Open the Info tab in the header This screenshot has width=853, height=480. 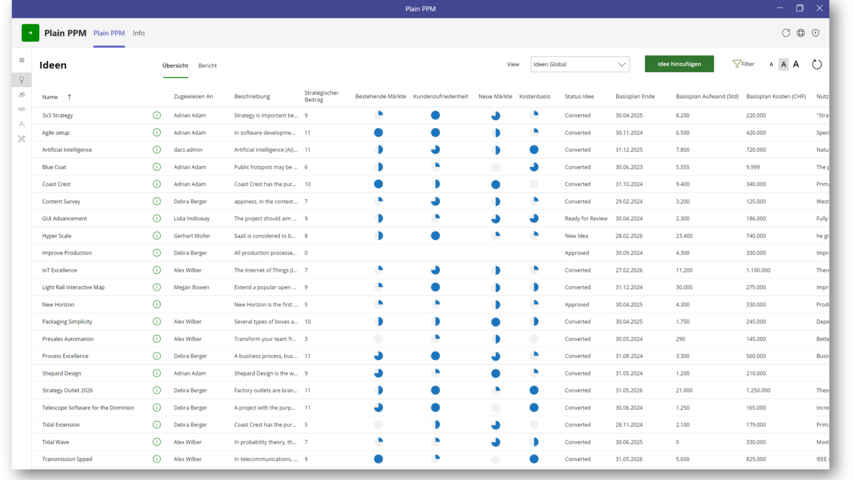139,33
